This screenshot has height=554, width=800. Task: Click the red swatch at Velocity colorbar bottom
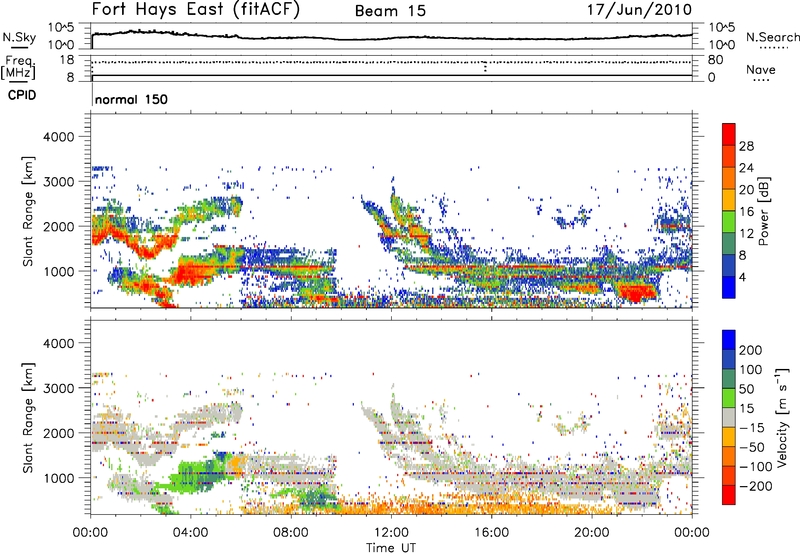point(729,495)
